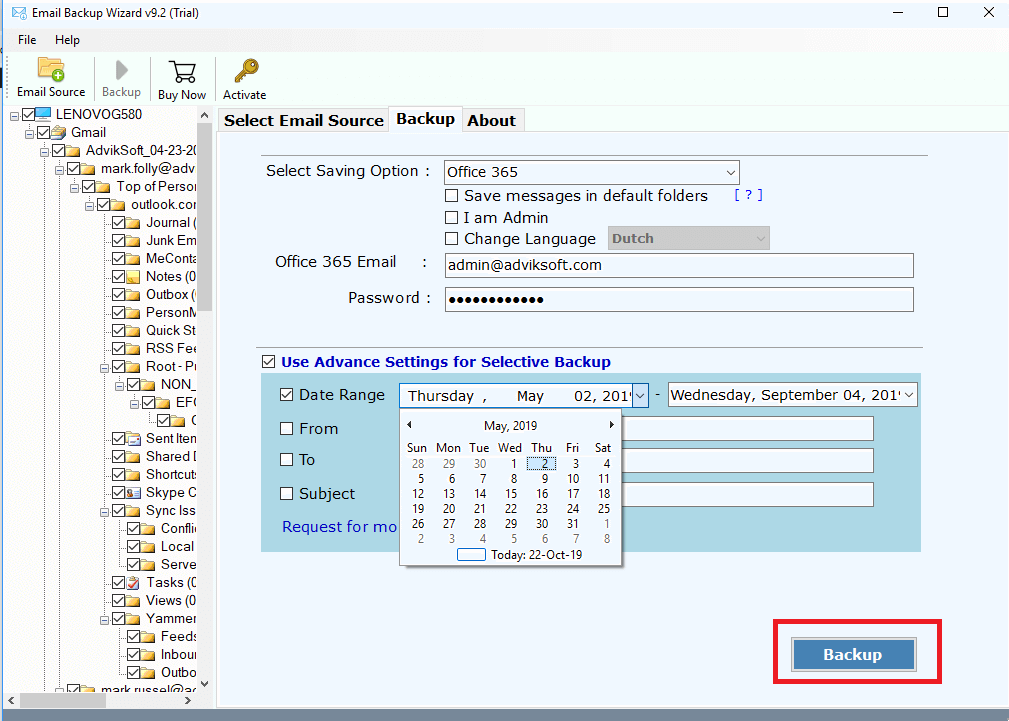The height and width of the screenshot is (721, 1009).
Task: Collapse the LENOVOG580 tree node
Action: [14, 116]
